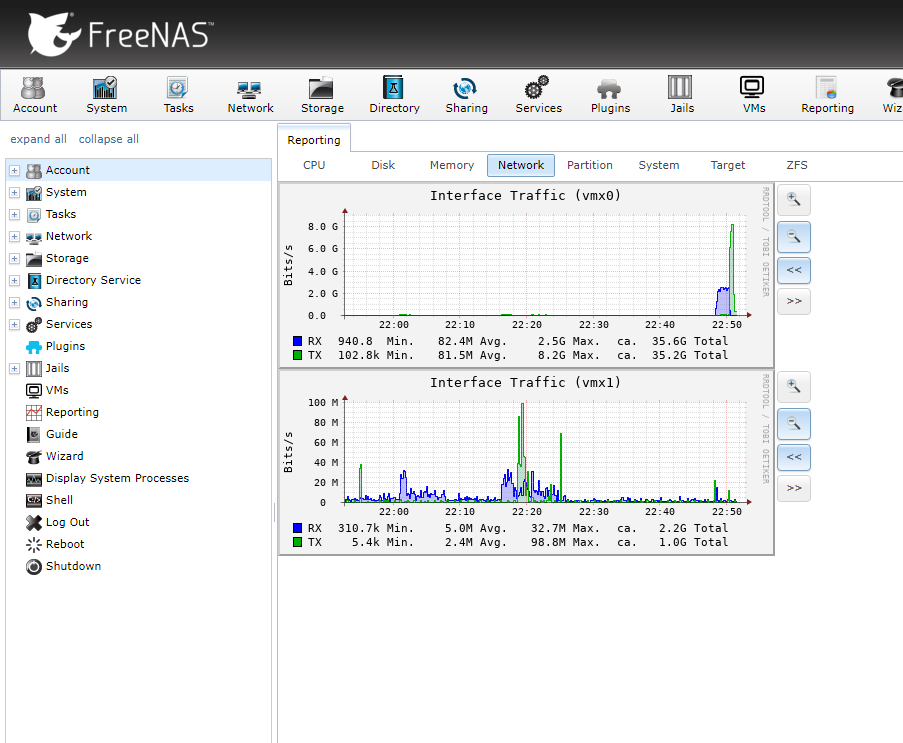
Task: Open the Storage icon in top toolbar
Action: 322,95
